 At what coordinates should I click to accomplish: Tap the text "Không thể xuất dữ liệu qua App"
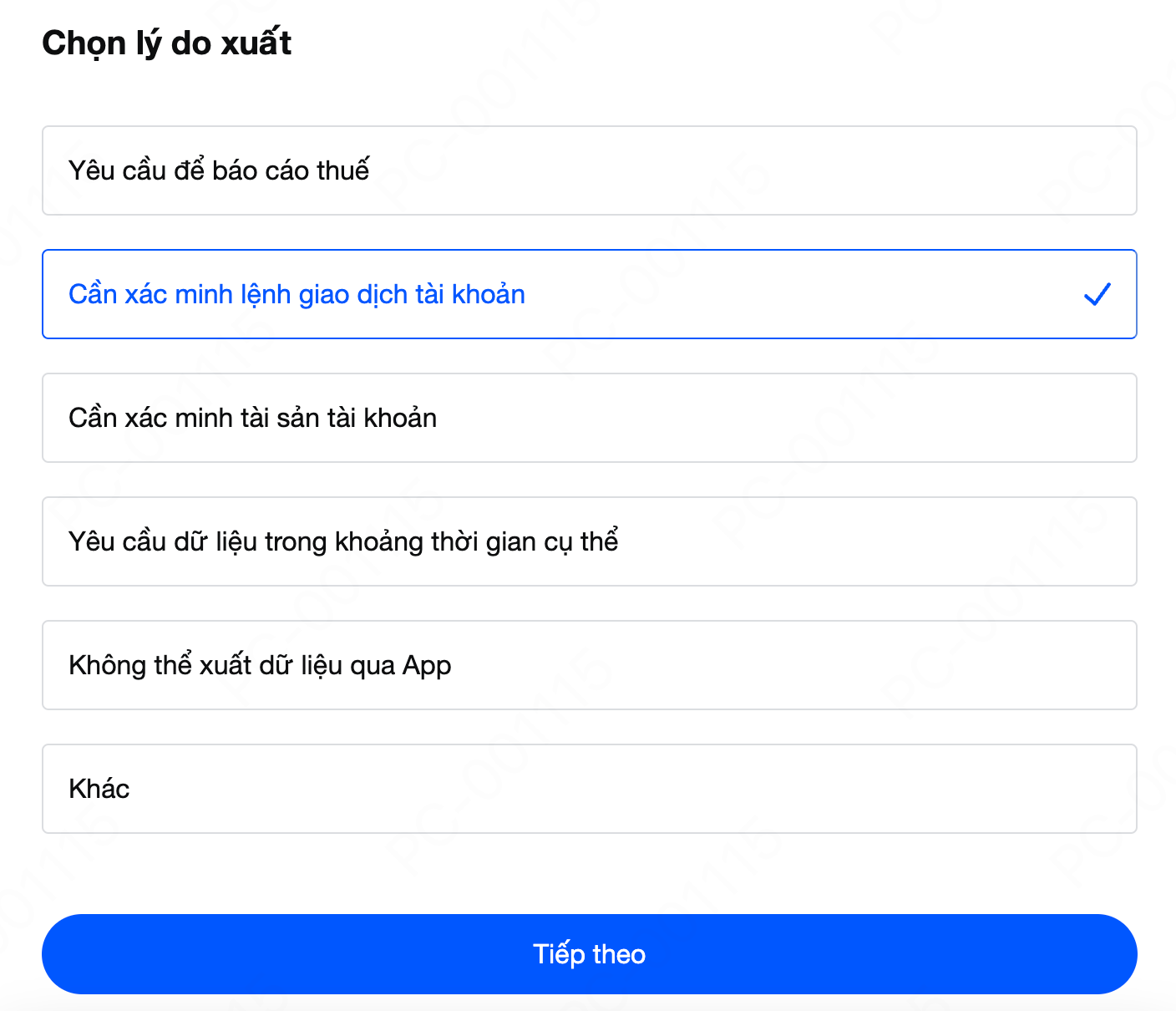point(260,665)
